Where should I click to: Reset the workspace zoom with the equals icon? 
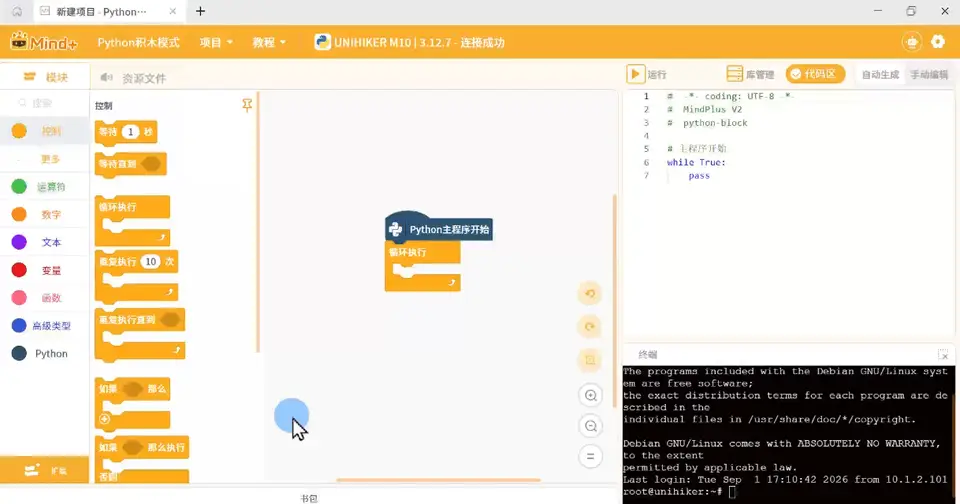pos(590,457)
